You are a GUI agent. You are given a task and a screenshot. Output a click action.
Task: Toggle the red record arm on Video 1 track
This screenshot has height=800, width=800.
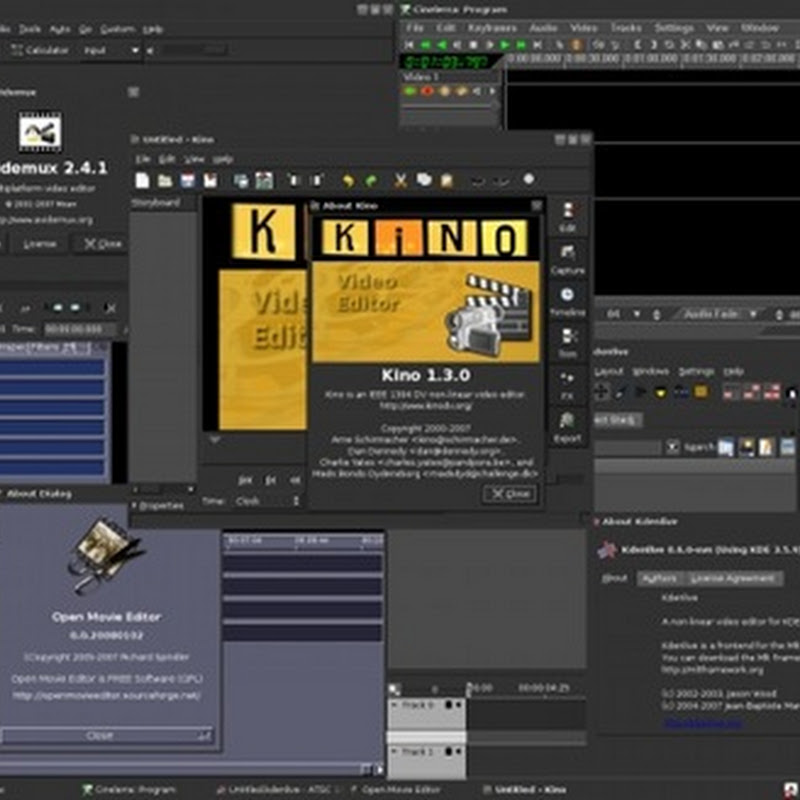coord(427,91)
